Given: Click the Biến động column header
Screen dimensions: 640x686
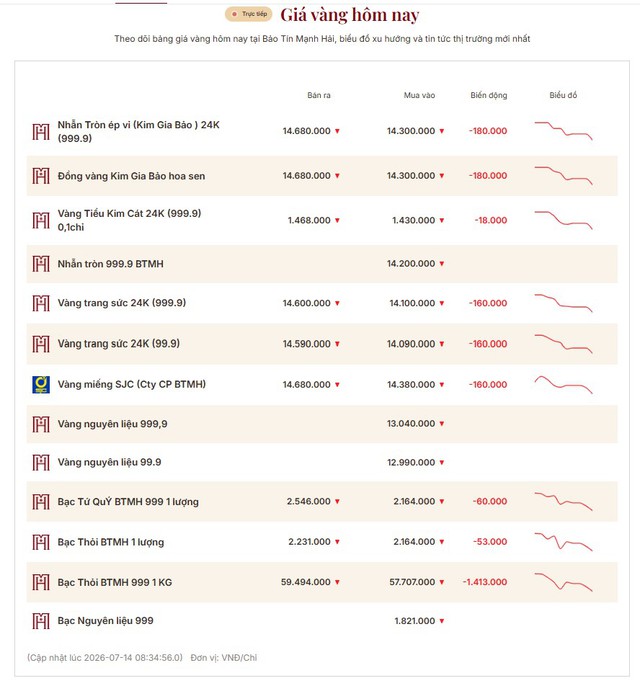Looking at the screenshot, I should coord(489,95).
